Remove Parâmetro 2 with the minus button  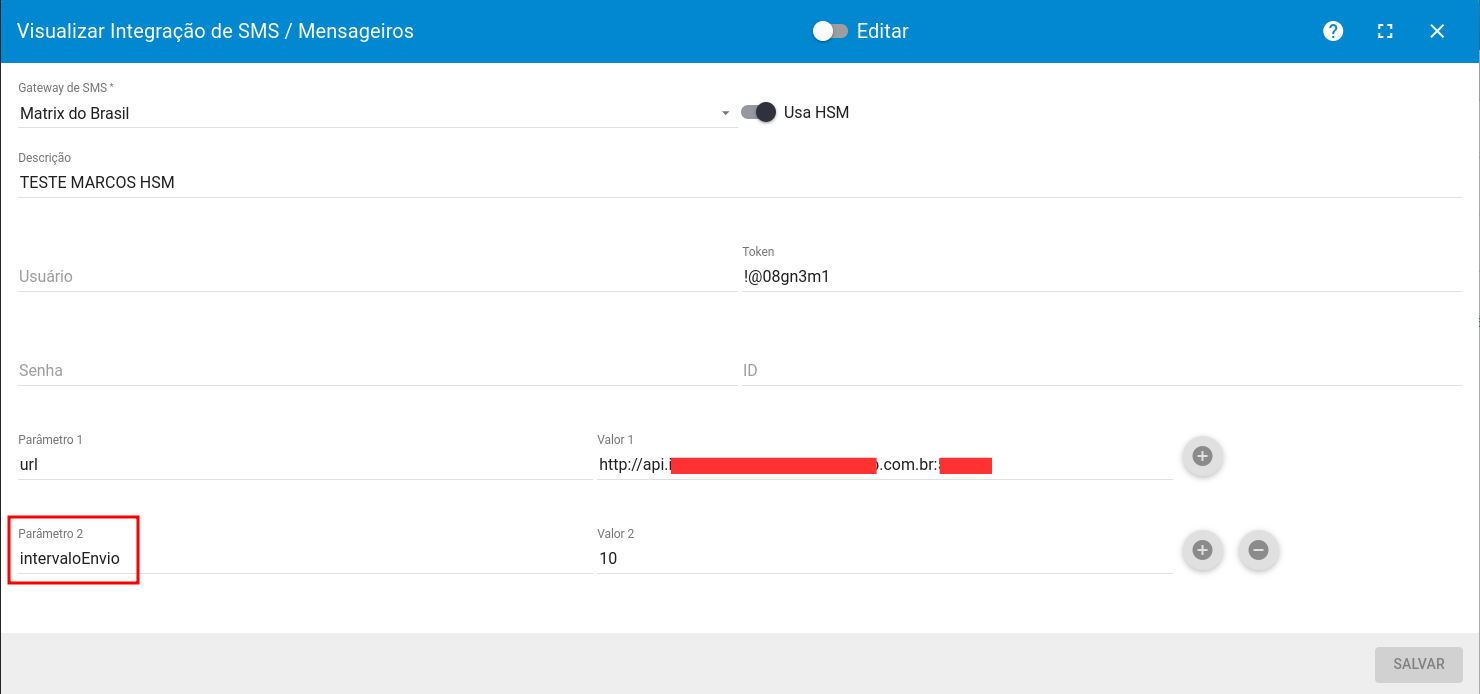(1259, 550)
